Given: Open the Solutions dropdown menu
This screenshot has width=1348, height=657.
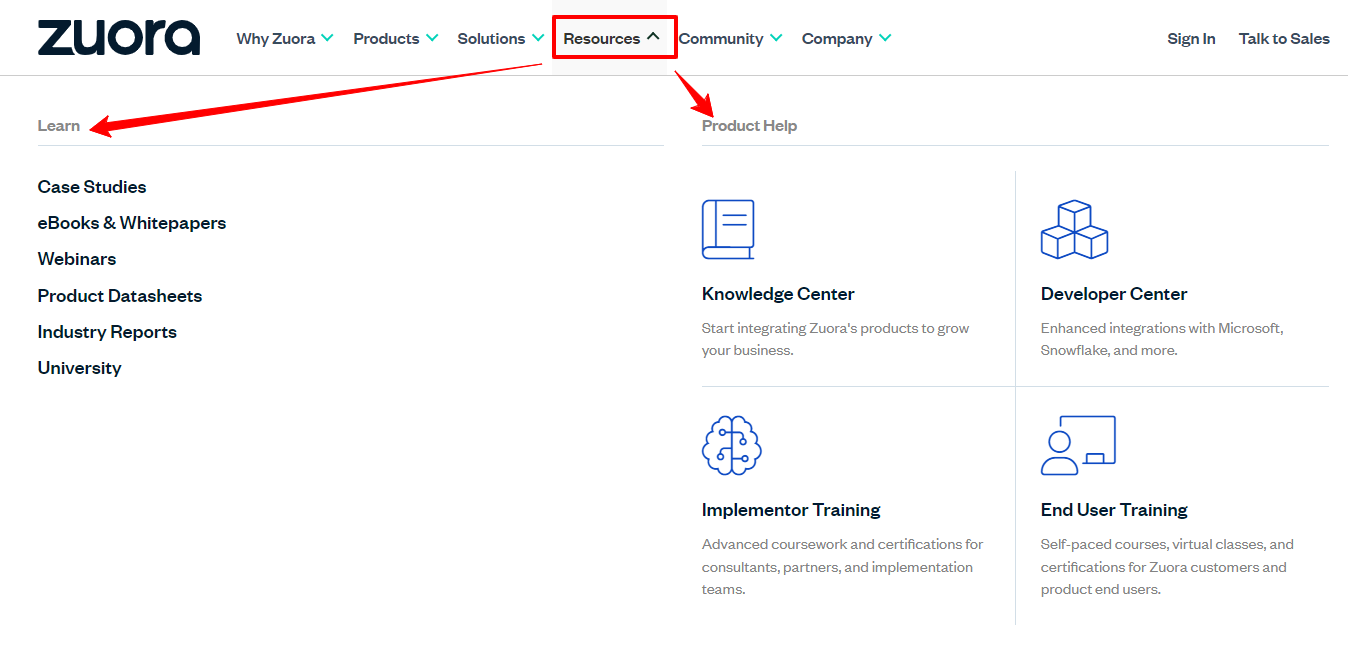Looking at the screenshot, I should click(x=501, y=38).
